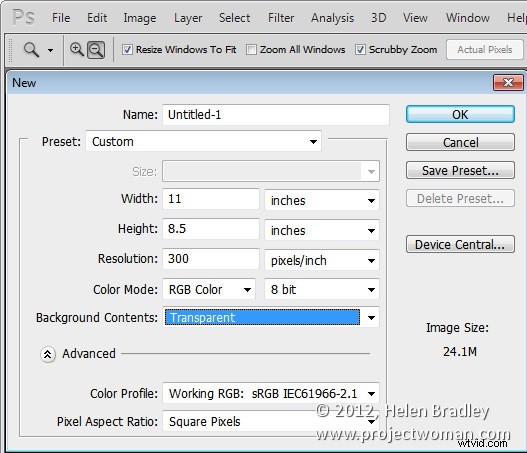The image size is (527, 453).
Task: Click the Name field Untitled-1
Action: (276, 115)
